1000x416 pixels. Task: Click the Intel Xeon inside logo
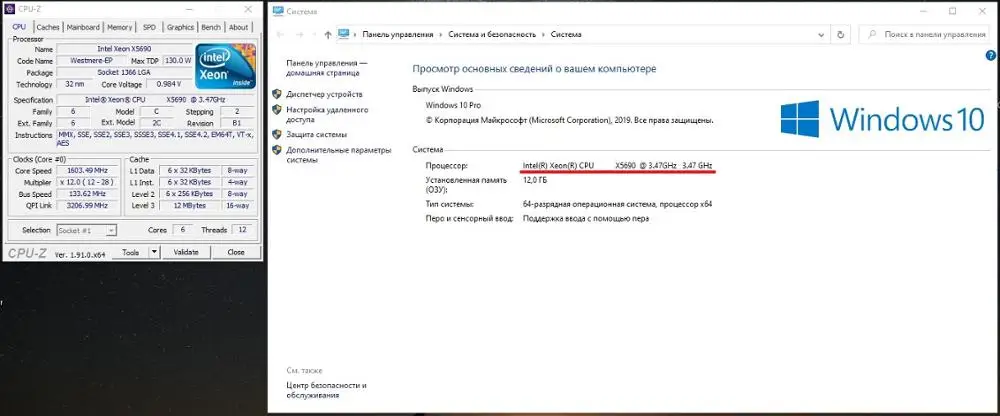click(225, 66)
